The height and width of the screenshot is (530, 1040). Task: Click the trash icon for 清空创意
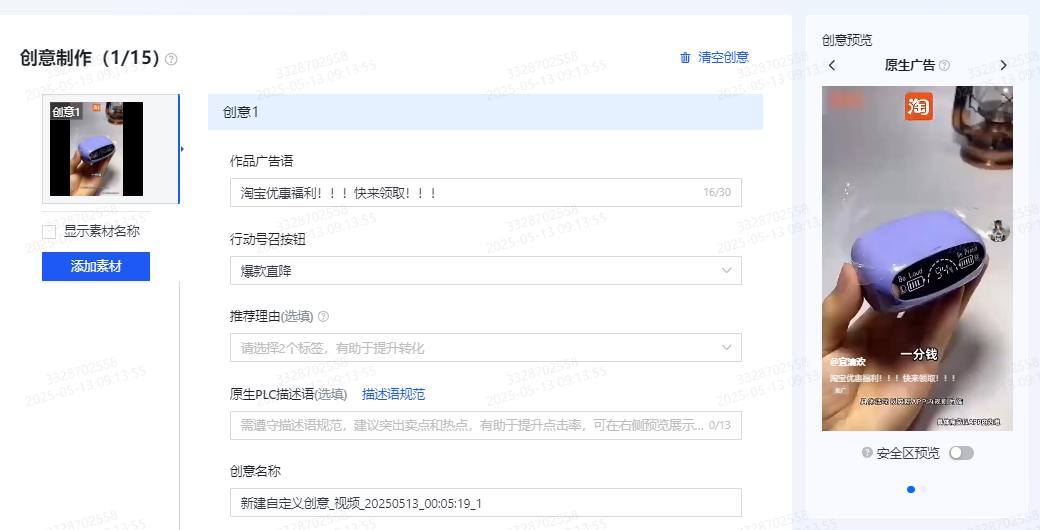pos(685,58)
